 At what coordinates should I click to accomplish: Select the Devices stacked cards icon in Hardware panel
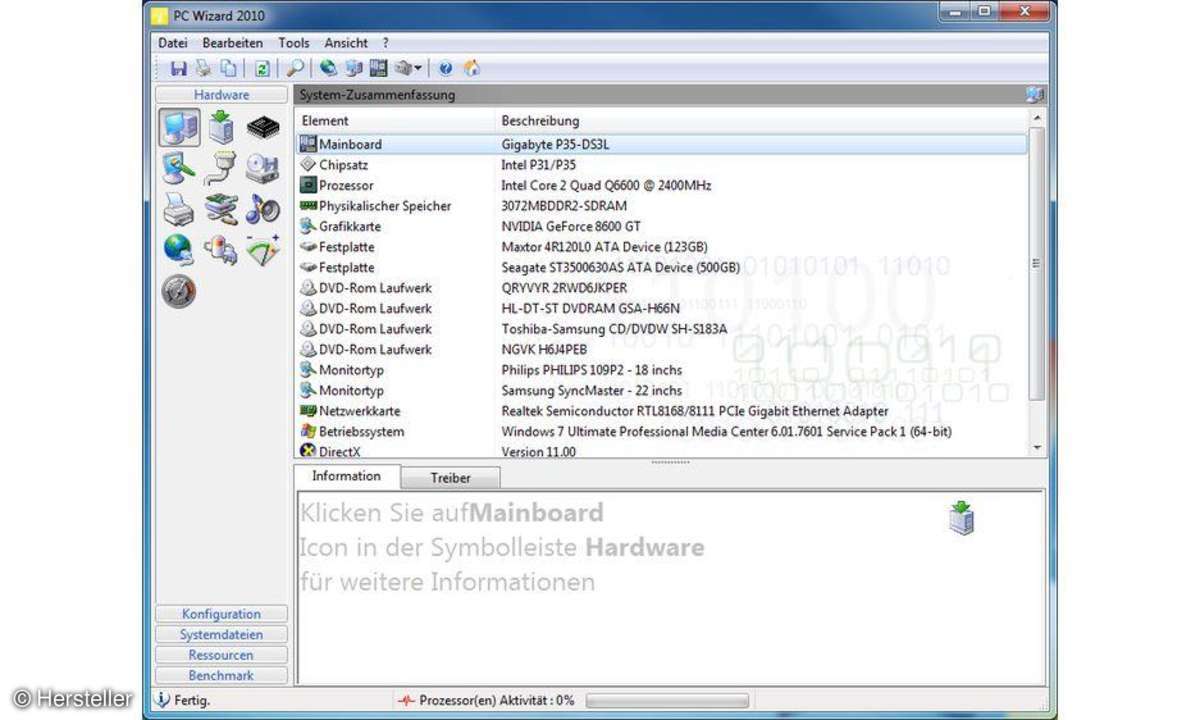pos(221,209)
